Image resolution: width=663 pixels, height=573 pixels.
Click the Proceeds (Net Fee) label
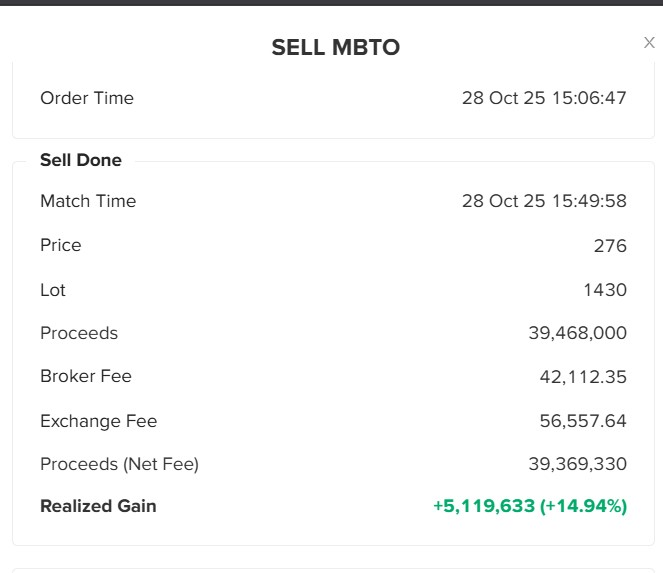(x=119, y=464)
